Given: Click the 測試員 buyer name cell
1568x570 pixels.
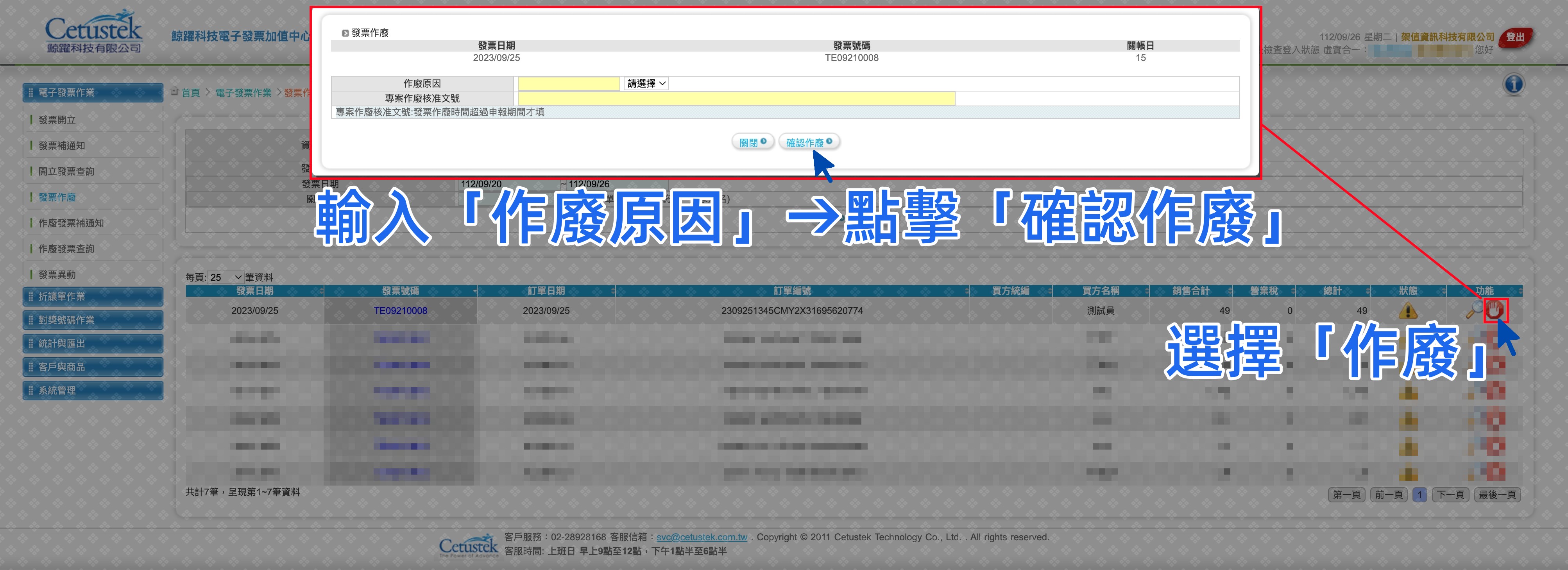Looking at the screenshot, I should [x=1101, y=310].
